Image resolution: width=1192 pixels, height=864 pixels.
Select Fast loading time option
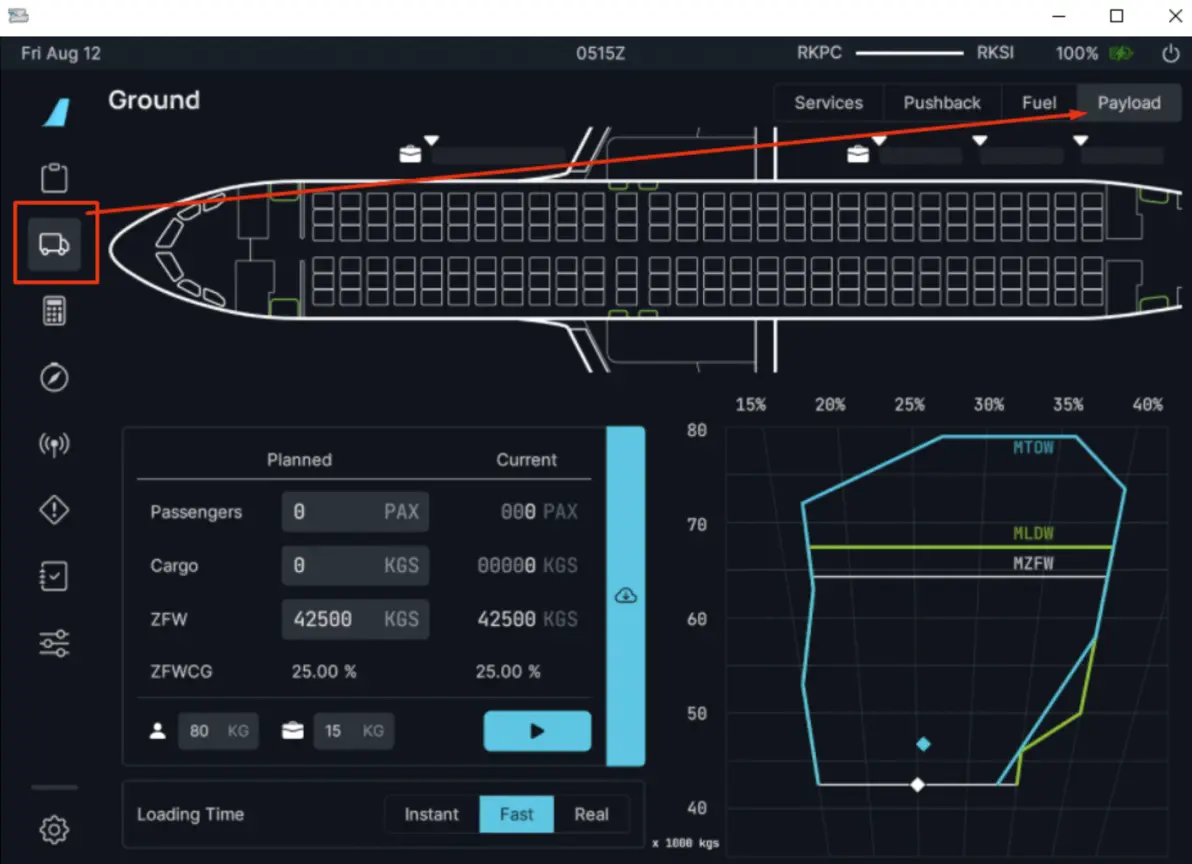[x=516, y=814]
